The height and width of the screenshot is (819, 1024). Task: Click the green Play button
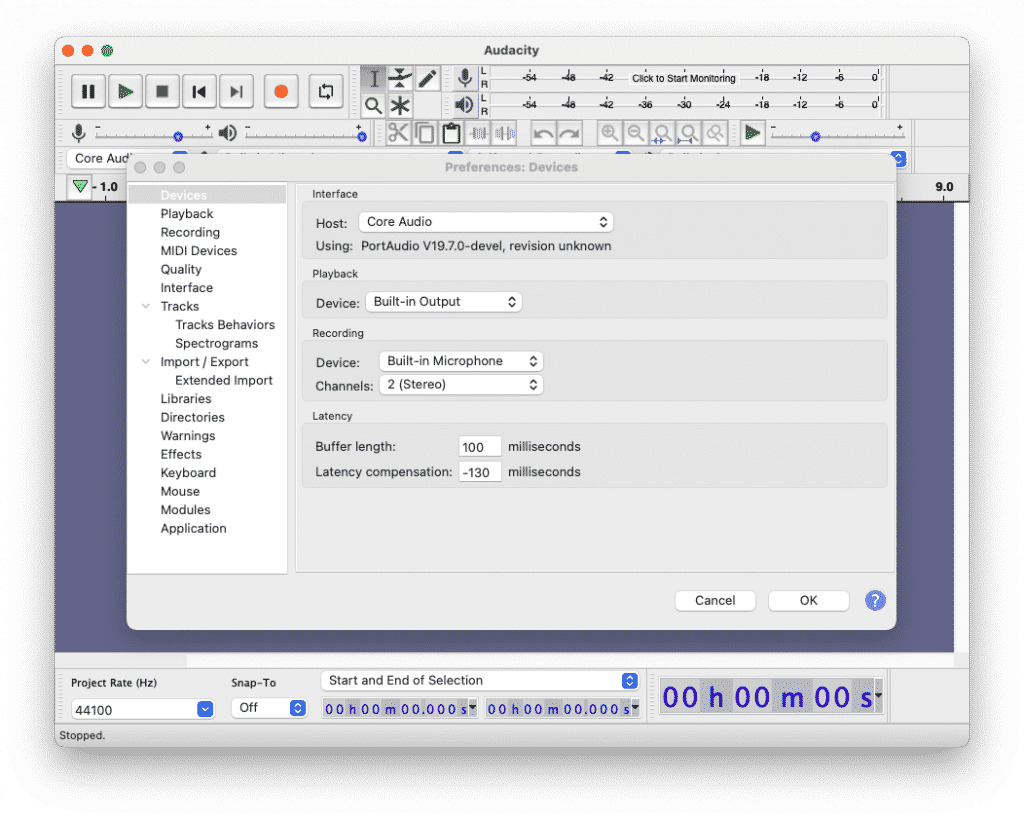(x=125, y=91)
